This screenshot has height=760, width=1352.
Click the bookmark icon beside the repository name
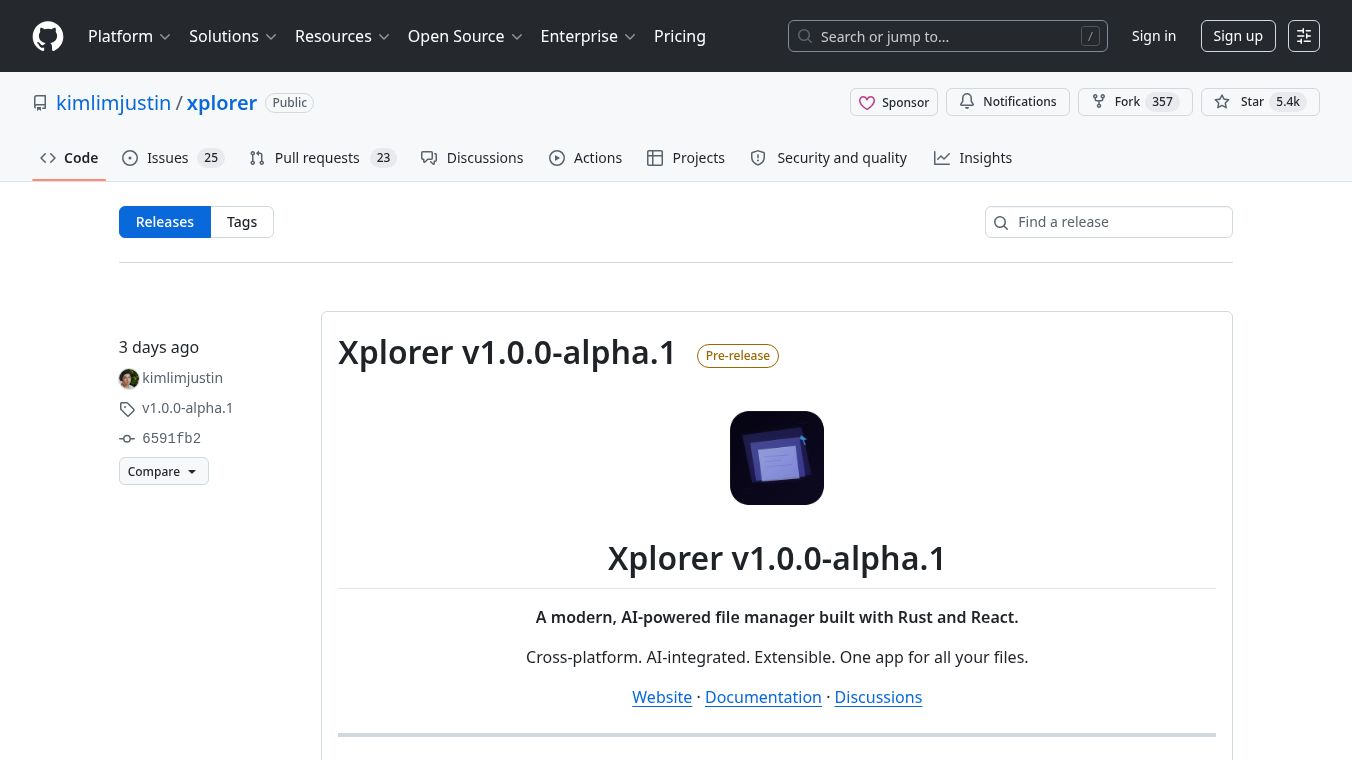tap(40, 103)
